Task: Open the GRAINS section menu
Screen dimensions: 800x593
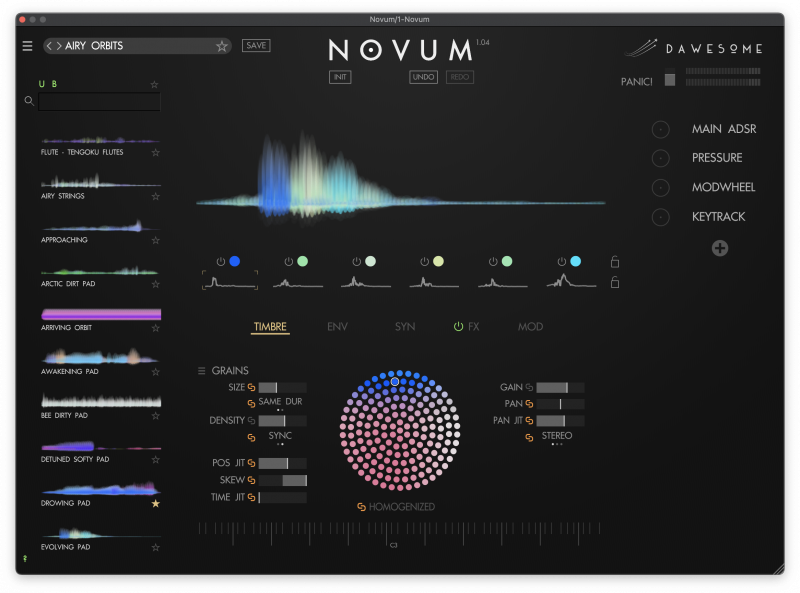Action: [x=202, y=371]
